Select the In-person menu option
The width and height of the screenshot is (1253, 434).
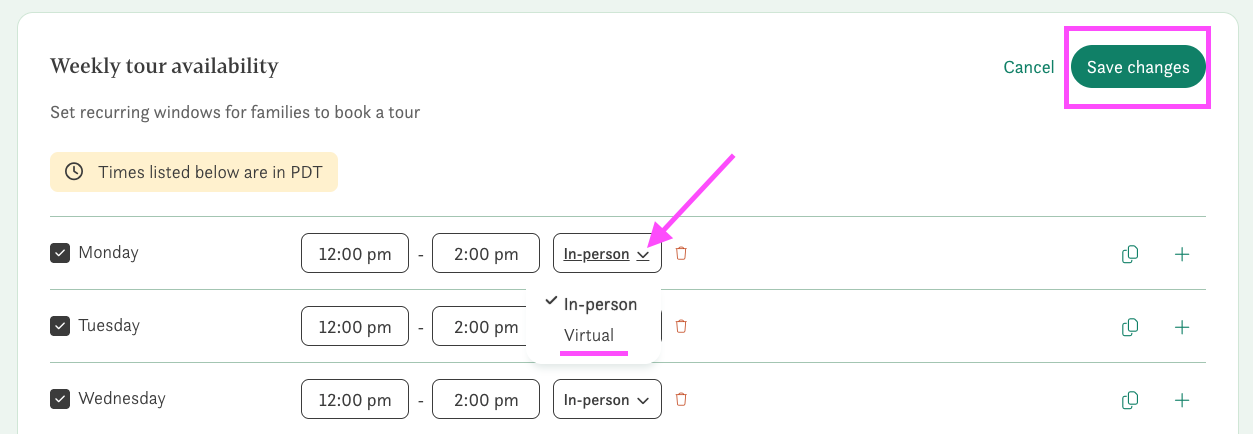(x=600, y=304)
